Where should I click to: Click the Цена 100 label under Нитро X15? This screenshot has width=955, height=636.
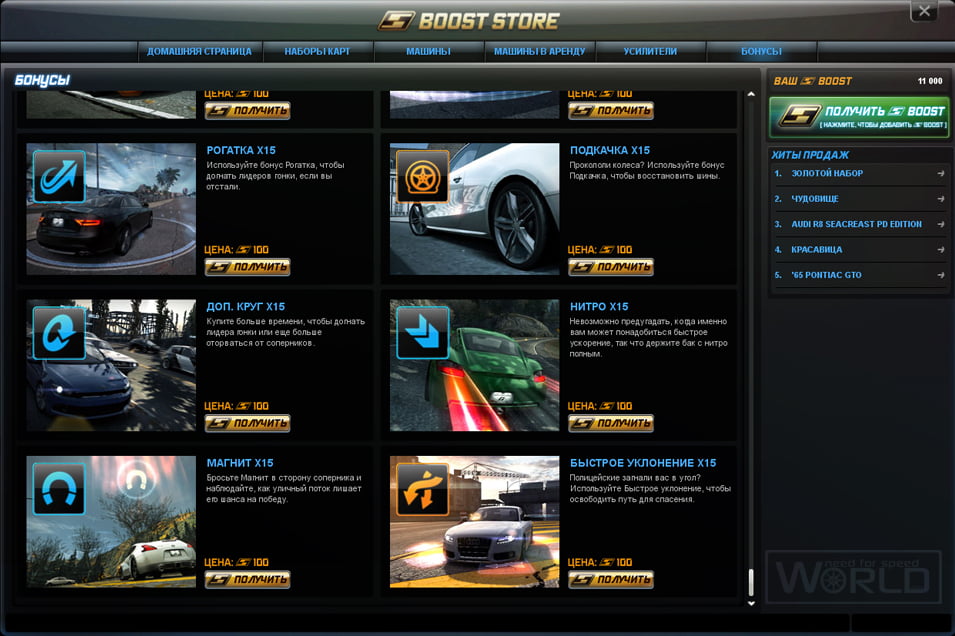600,406
